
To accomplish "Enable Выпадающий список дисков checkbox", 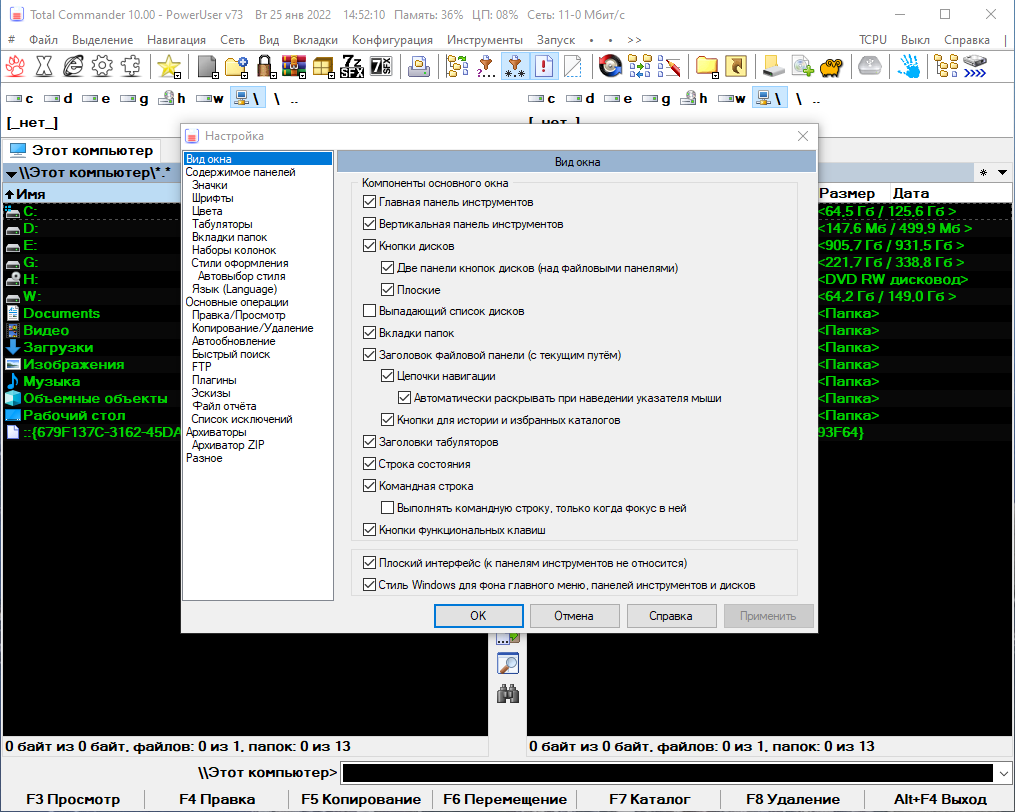I will pyautogui.click(x=370, y=311).
